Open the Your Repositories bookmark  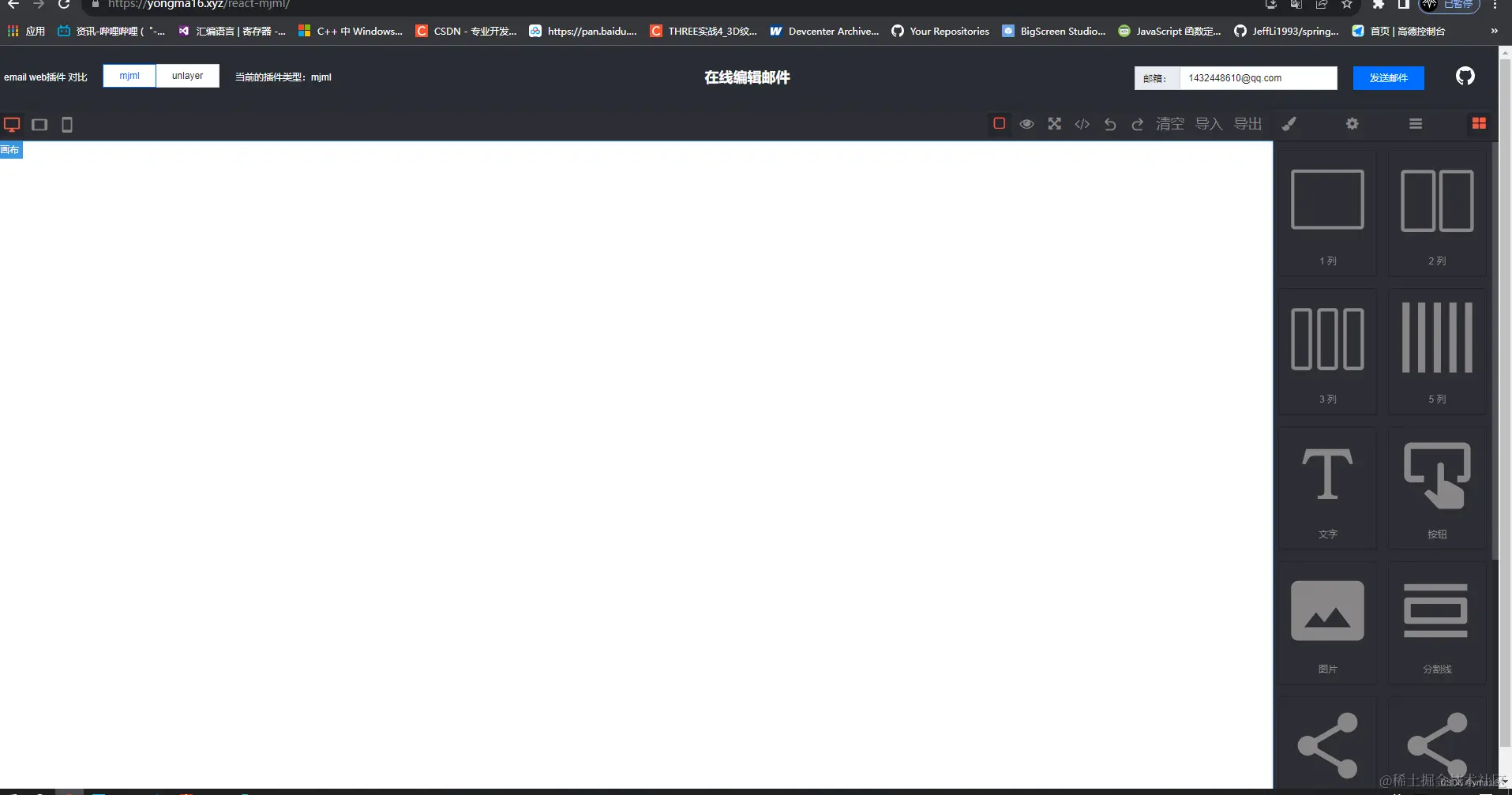(x=940, y=32)
